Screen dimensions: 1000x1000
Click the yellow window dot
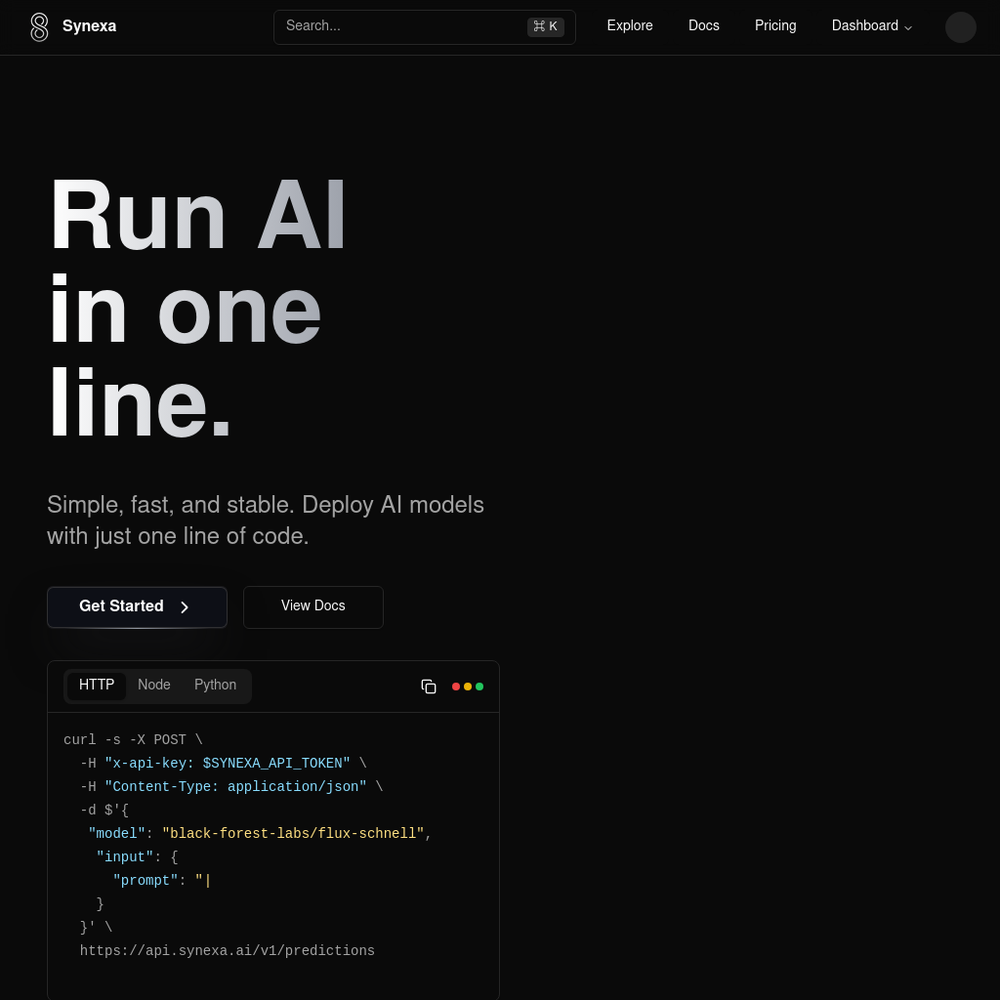coord(467,686)
